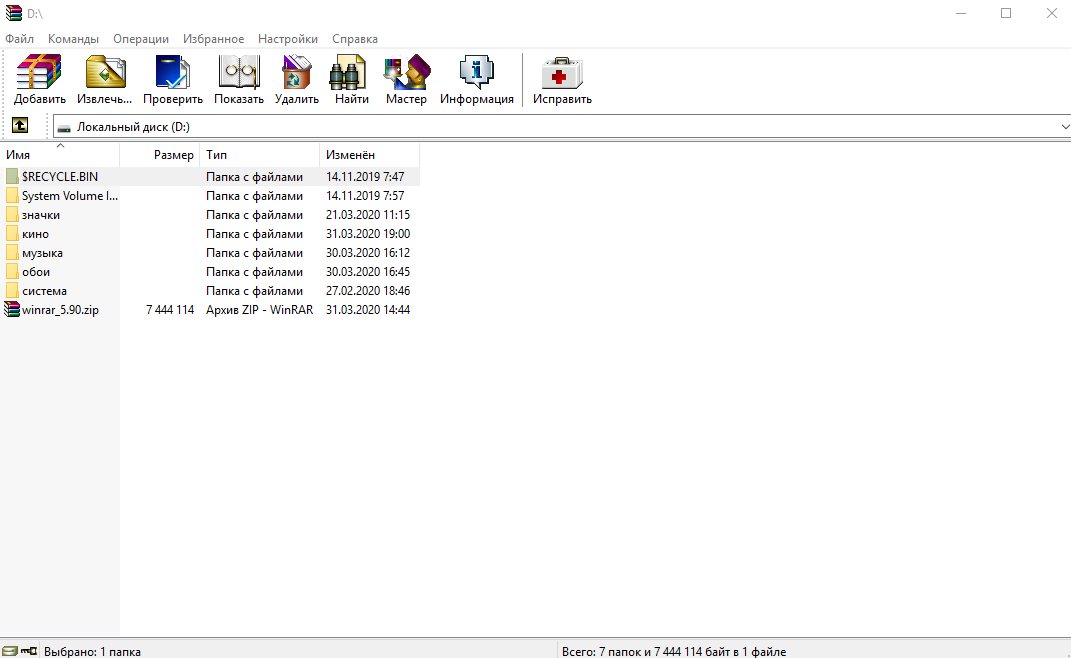Click the Локальный диск (D:) address field

560,126
